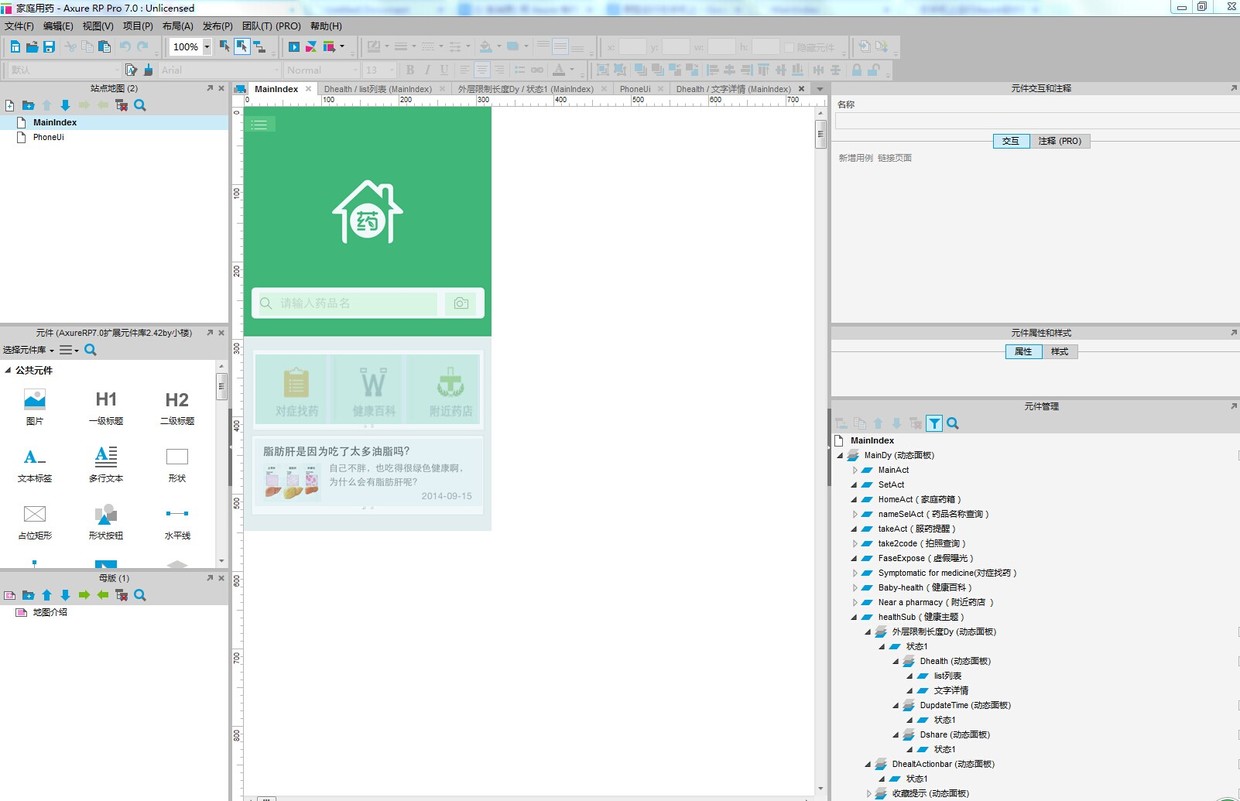Click the hamburger menu icon on the canvas
Screen dimensions: 1240x801
(x=260, y=124)
